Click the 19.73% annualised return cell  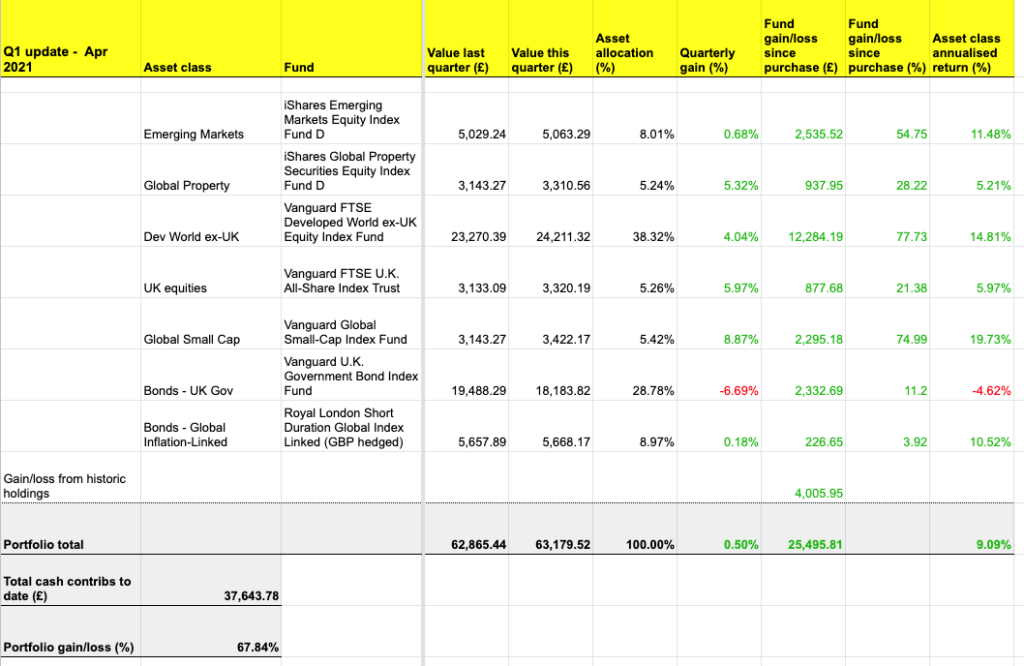coord(972,323)
